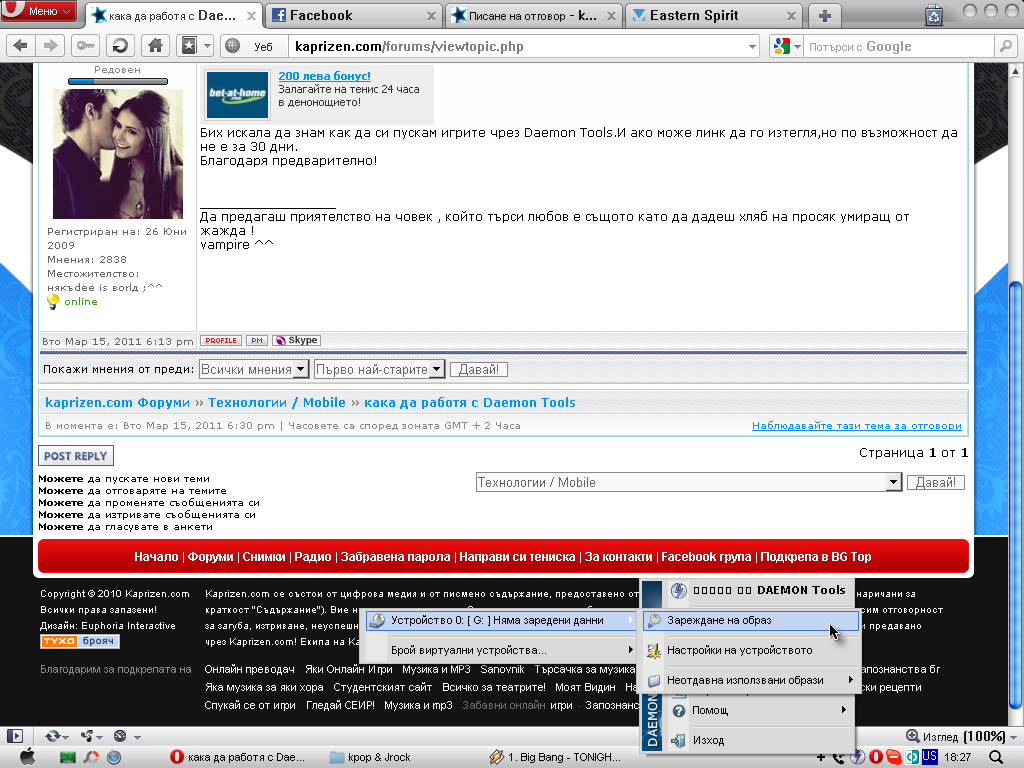Open the Технологии / Mobile jump-to dropdown
This screenshot has height=768, width=1024.
(689, 483)
